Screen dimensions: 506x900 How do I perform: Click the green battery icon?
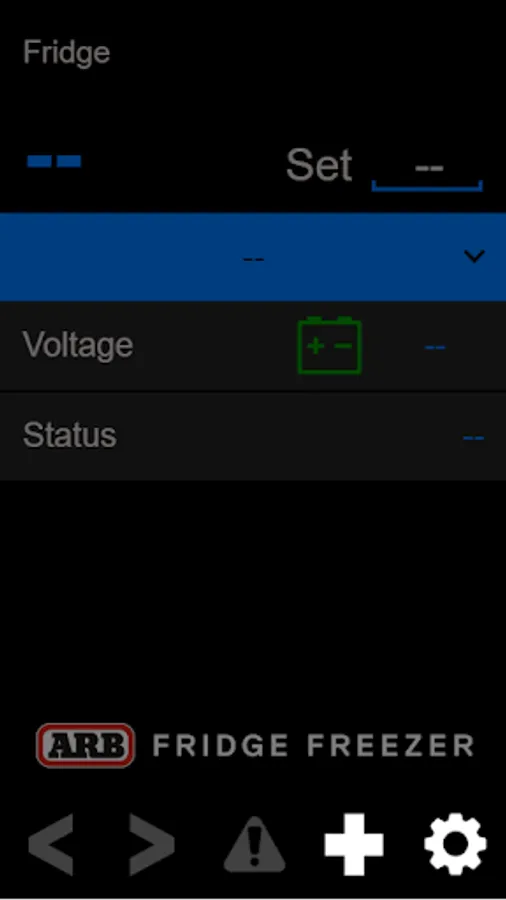pyautogui.click(x=329, y=345)
